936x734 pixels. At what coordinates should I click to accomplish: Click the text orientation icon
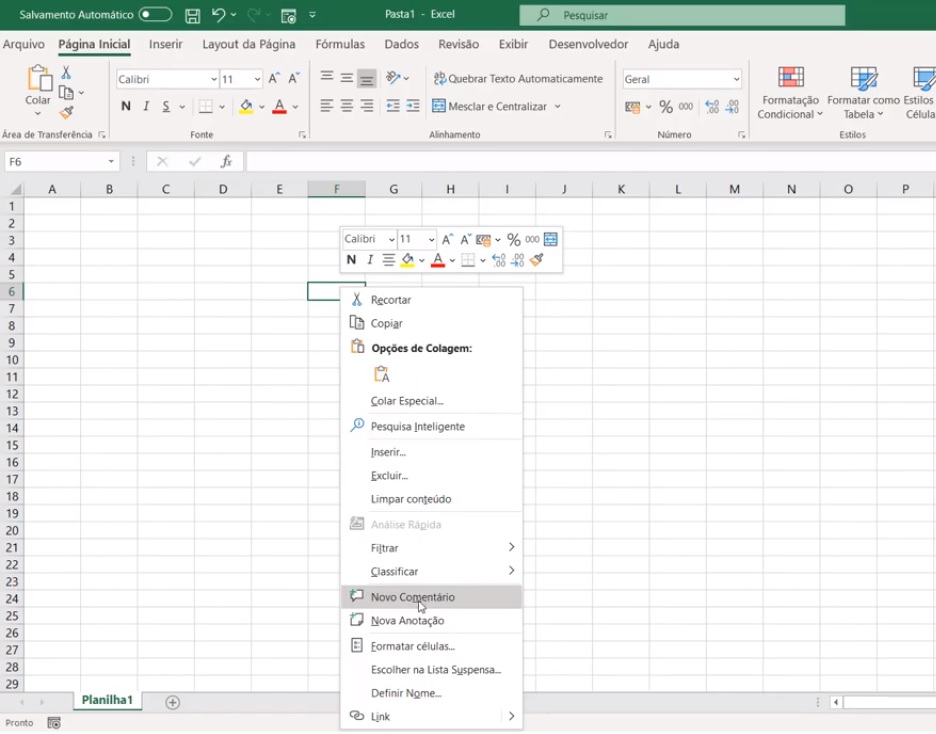click(x=393, y=78)
